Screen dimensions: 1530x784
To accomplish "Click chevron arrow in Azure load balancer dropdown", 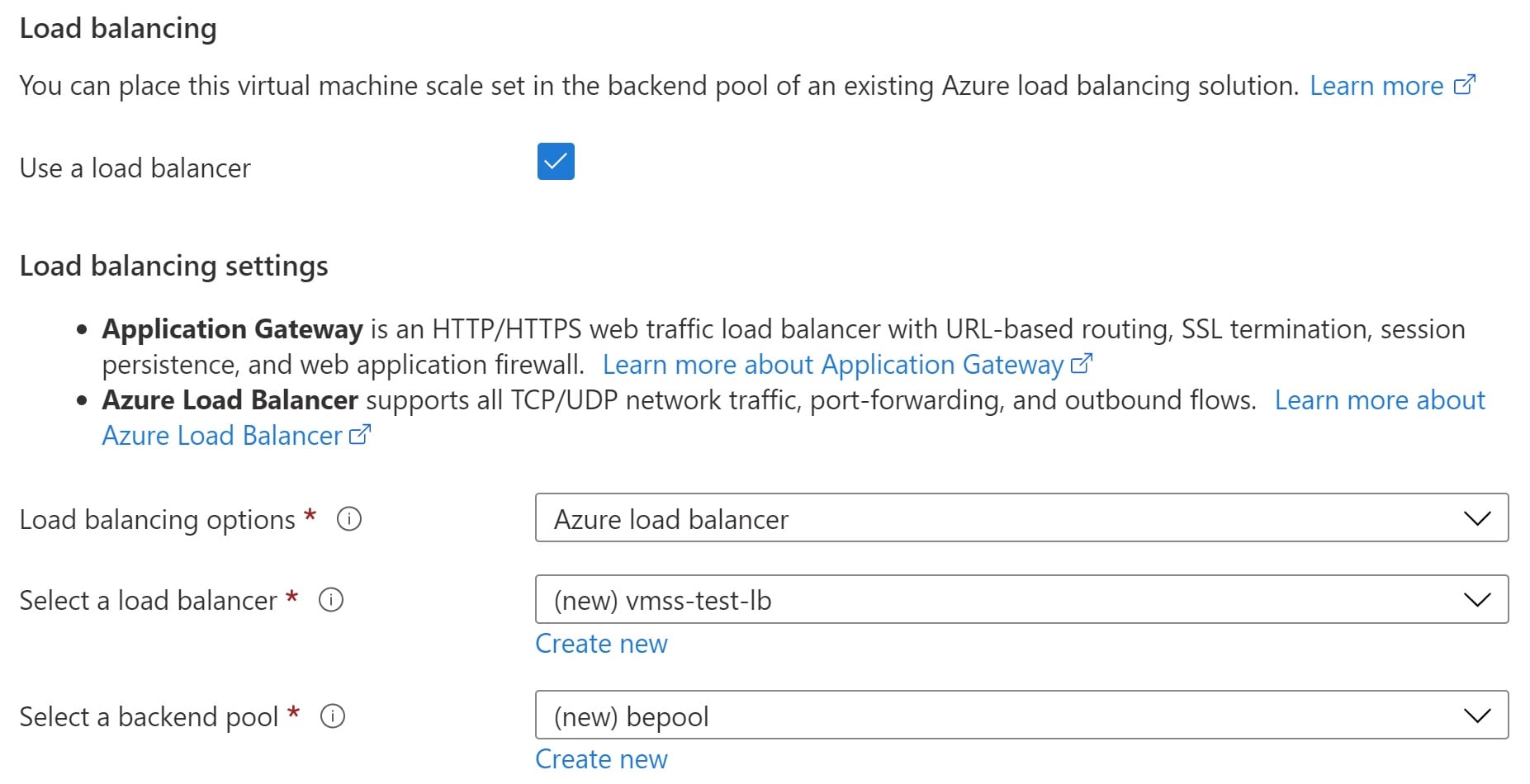I will coord(1477,518).
